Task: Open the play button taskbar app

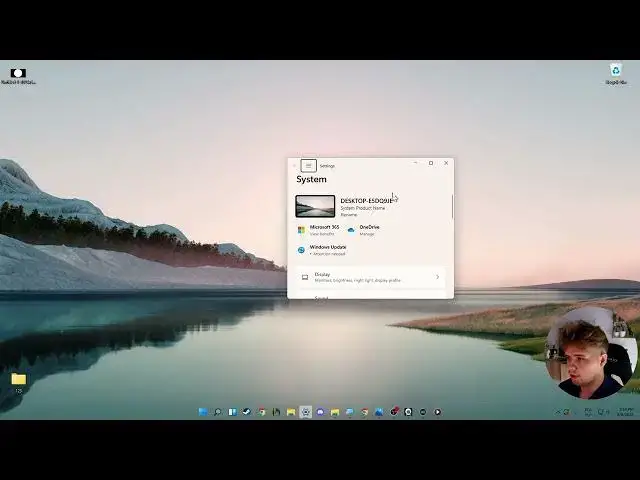Action: [x=438, y=412]
